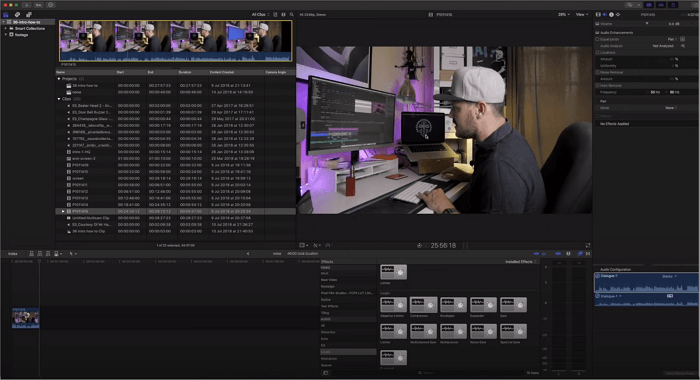Open the share inspector icon
700x380 pixels.
[618, 15]
